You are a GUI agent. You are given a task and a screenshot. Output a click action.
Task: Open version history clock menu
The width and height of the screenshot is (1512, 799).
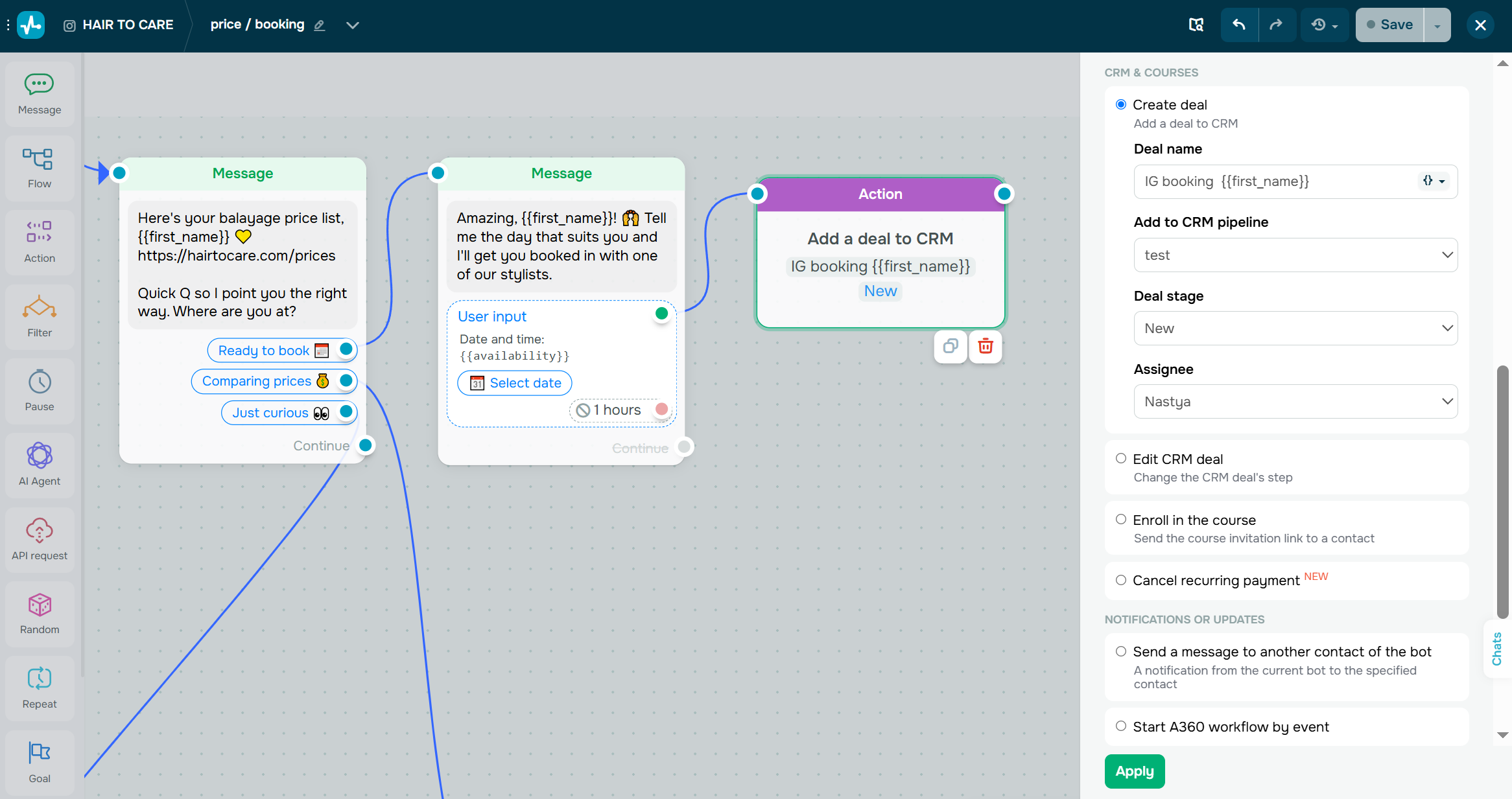1325,25
